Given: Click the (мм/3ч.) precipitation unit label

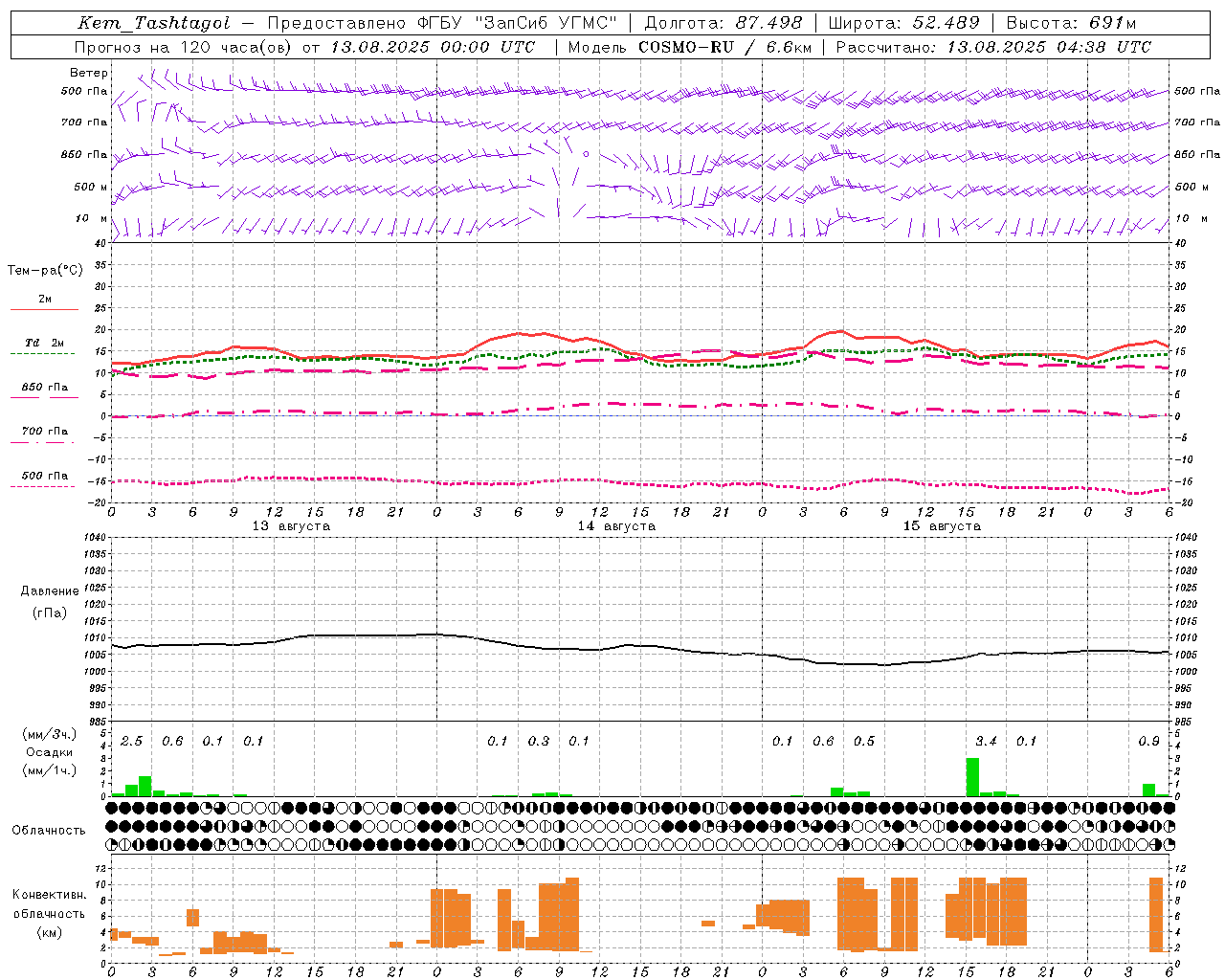Looking at the screenshot, I should 51,734.
